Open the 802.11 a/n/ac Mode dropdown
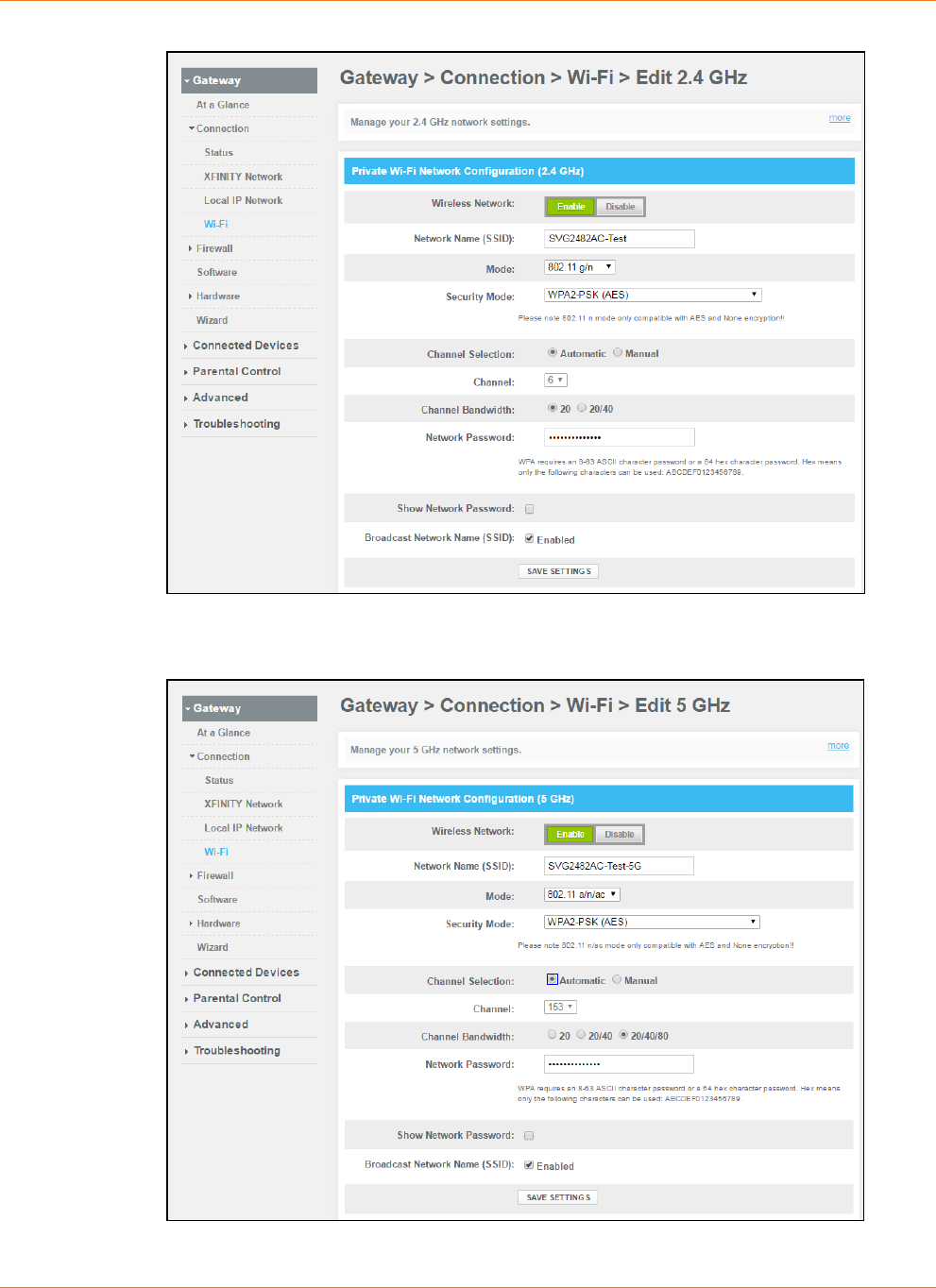 582,894
